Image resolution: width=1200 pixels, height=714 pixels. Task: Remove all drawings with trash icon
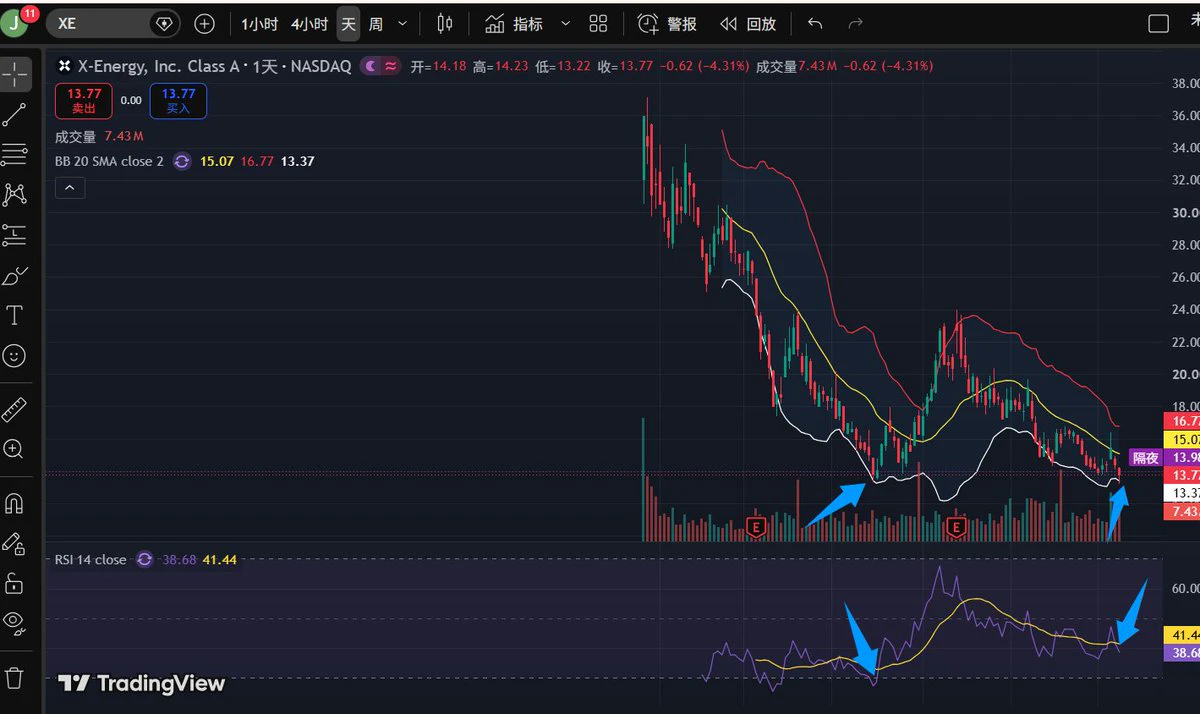click(15, 677)
